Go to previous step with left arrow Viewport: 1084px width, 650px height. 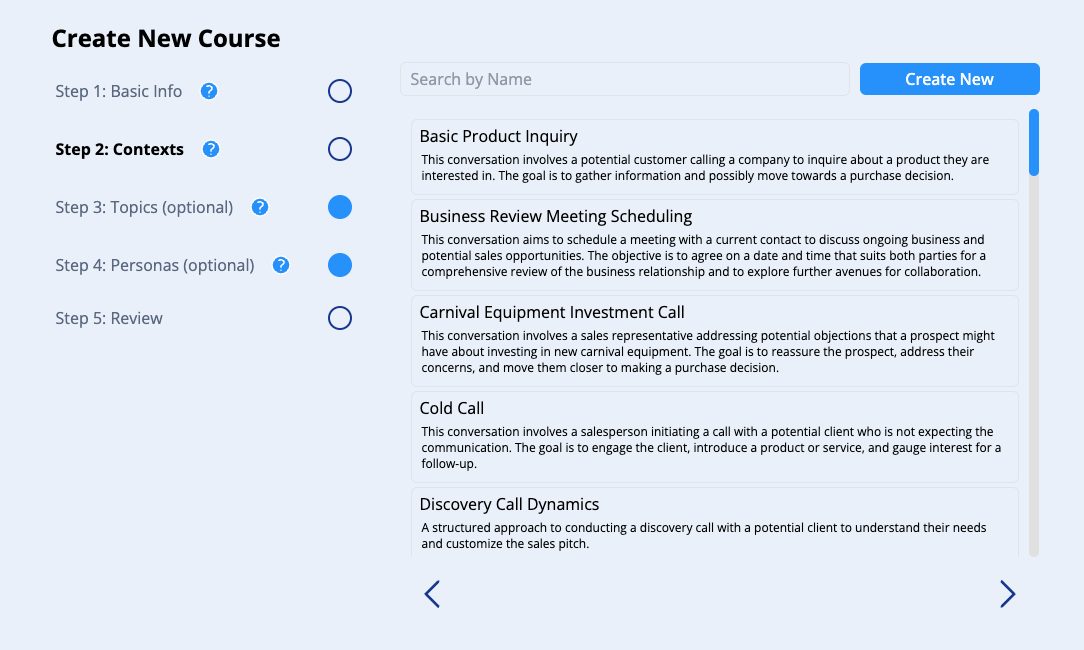[x=432, y=594]
